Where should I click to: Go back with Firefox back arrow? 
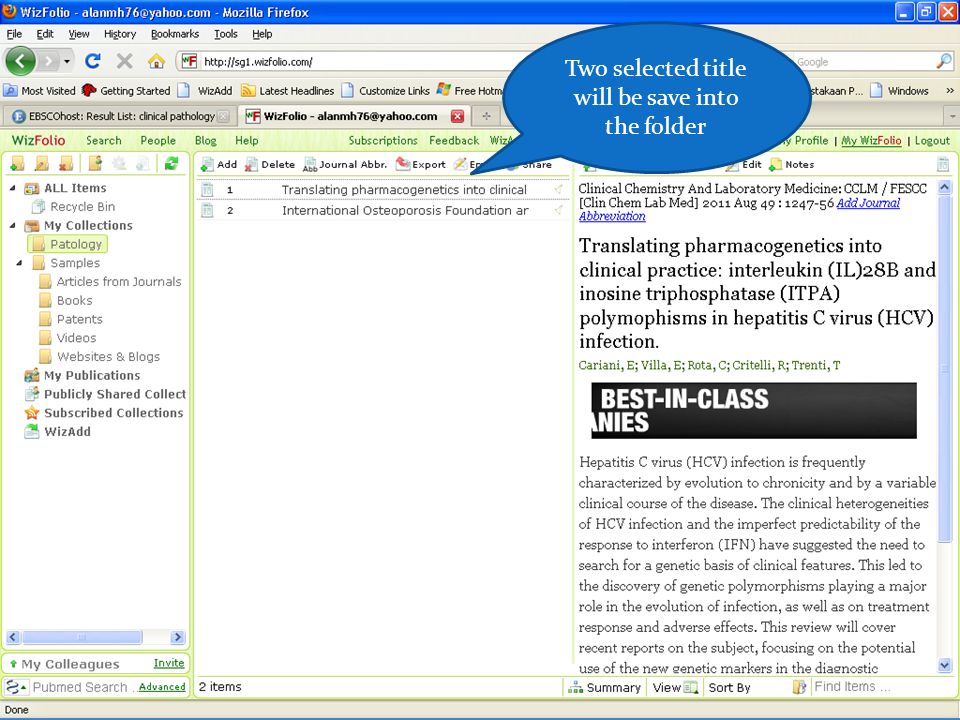21,61
